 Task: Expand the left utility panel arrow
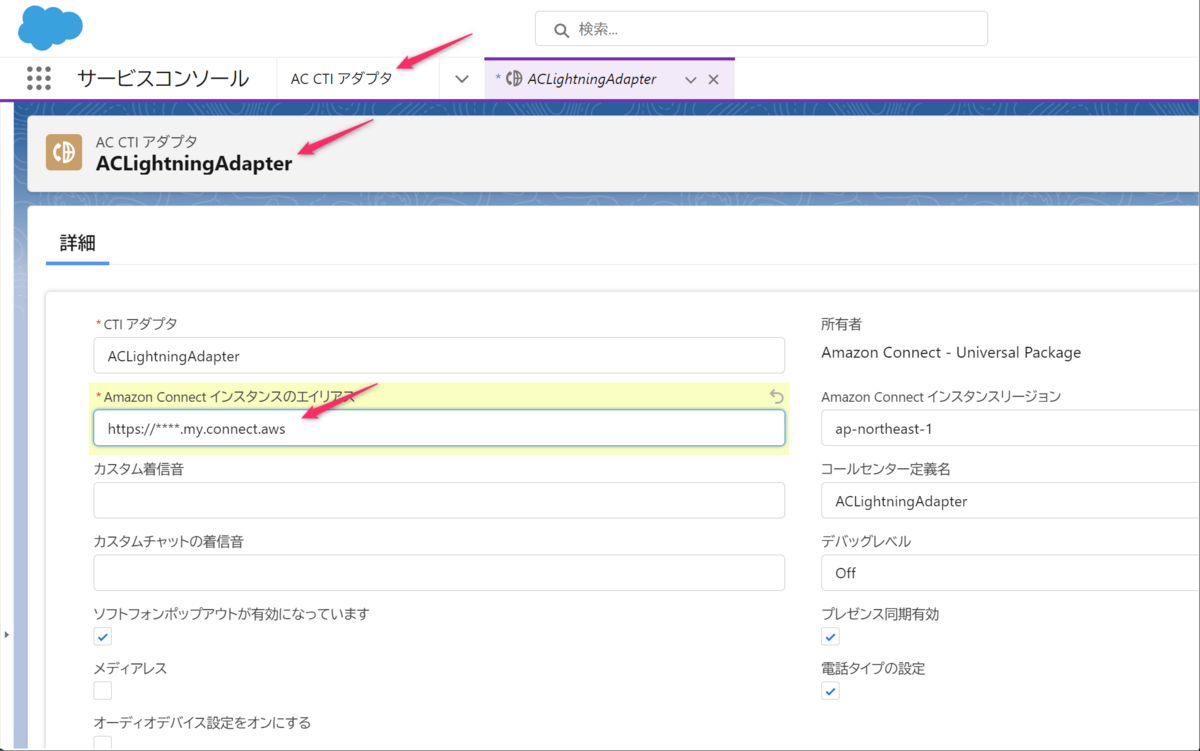7,634
